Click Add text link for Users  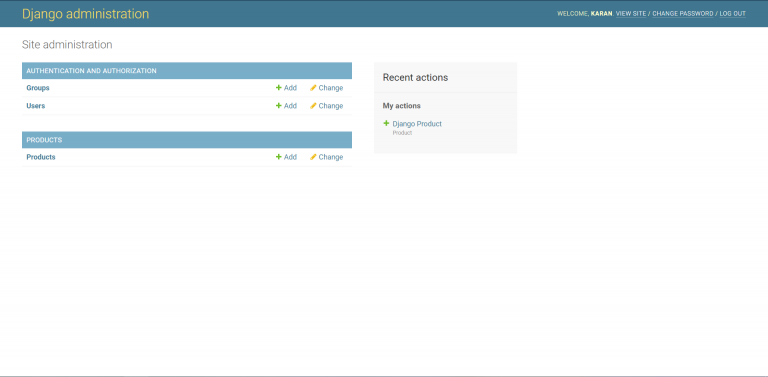[290, 106]
